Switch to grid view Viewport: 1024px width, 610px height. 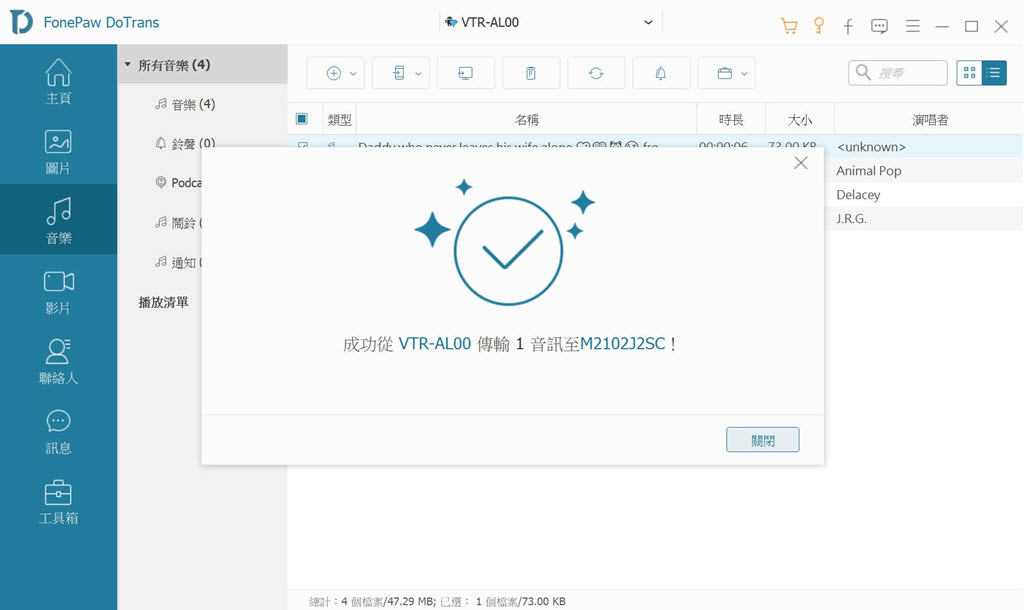tap(969, 72)
